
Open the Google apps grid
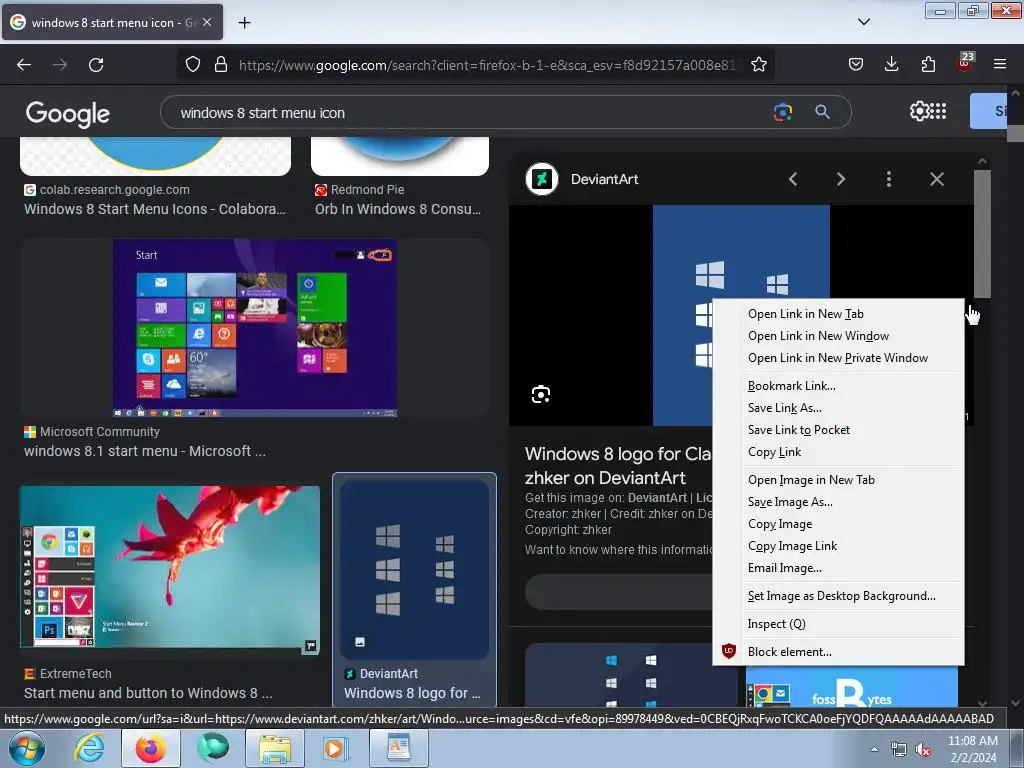coord(938,112)
